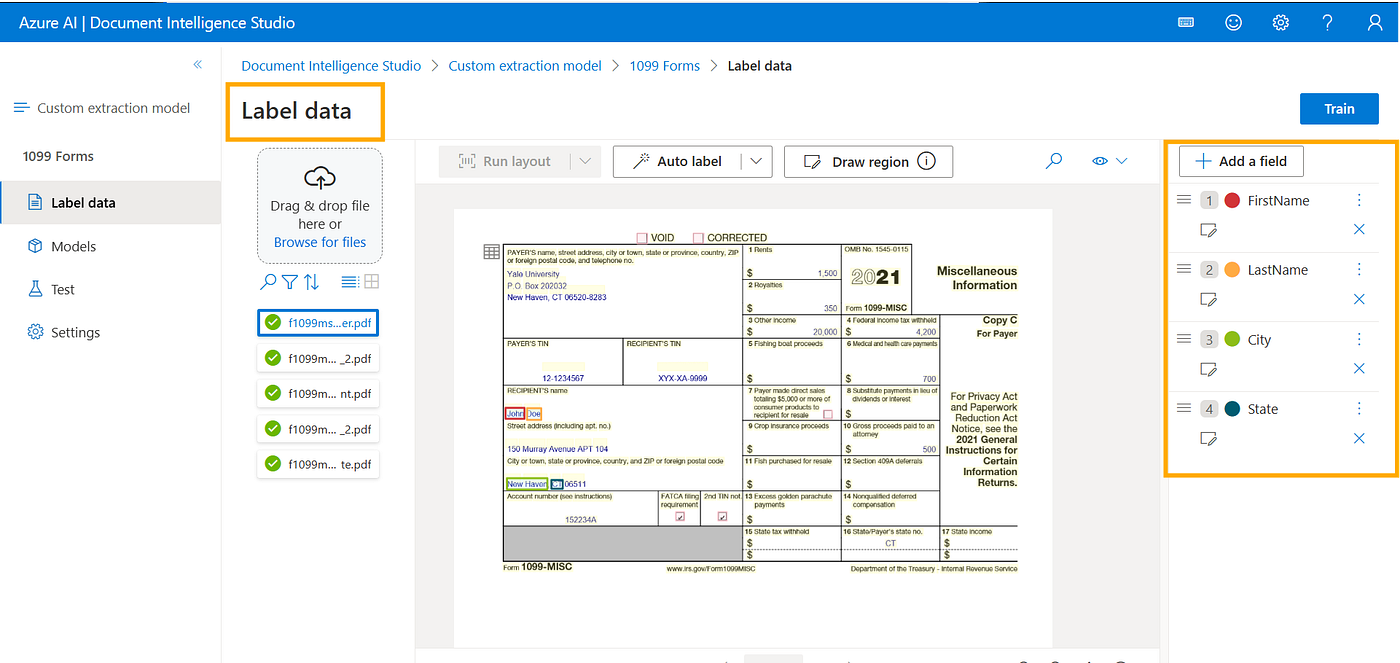This screenshot has width=1400, height=663.
Task: Click the note icon under City field
Action: click(x=1208, y=369)
